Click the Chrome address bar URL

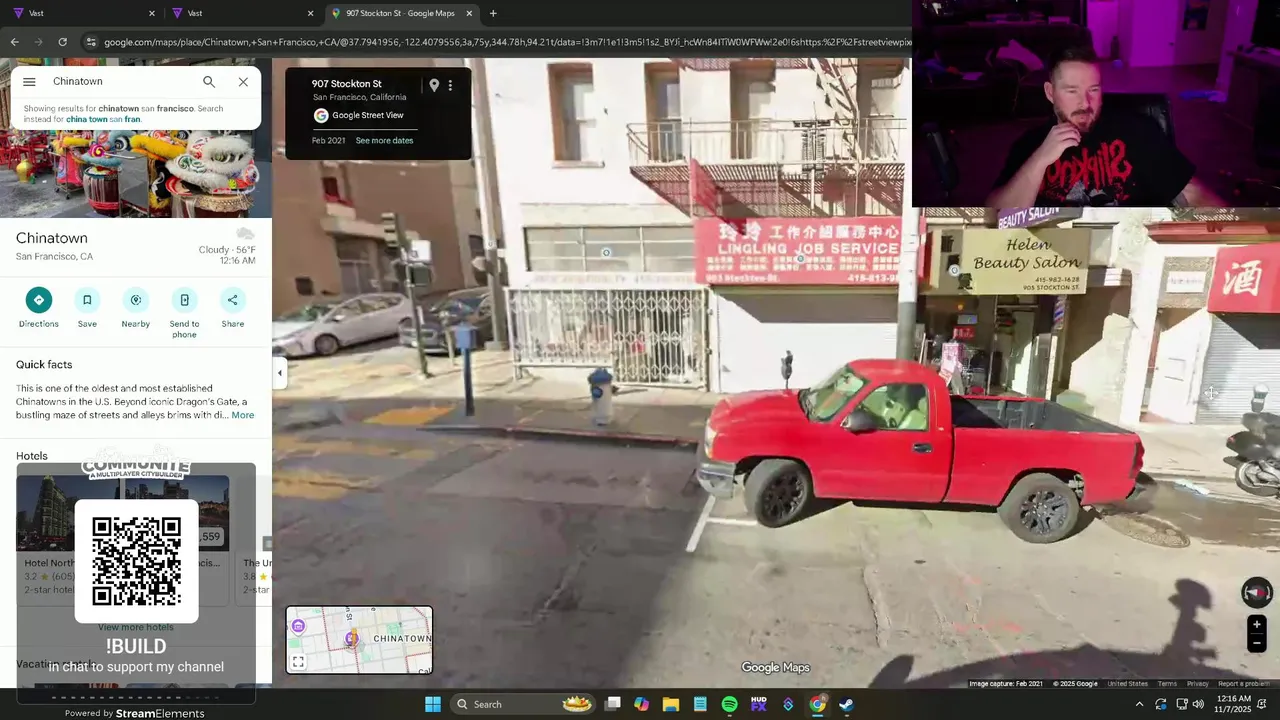[x=507, y=42]
